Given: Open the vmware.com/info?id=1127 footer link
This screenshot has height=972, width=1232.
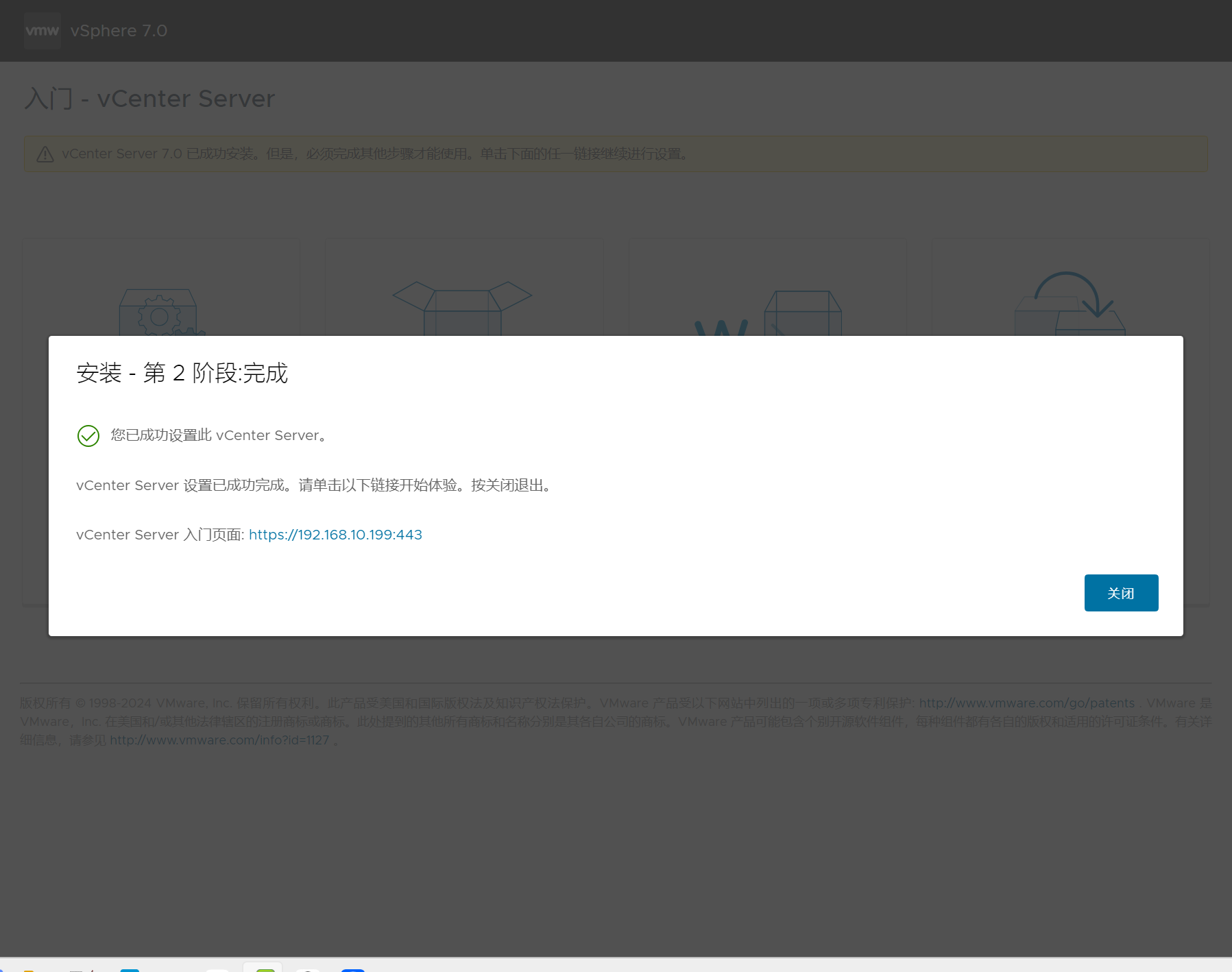Looking at the screenshot, I should click(x=219, y=740).
